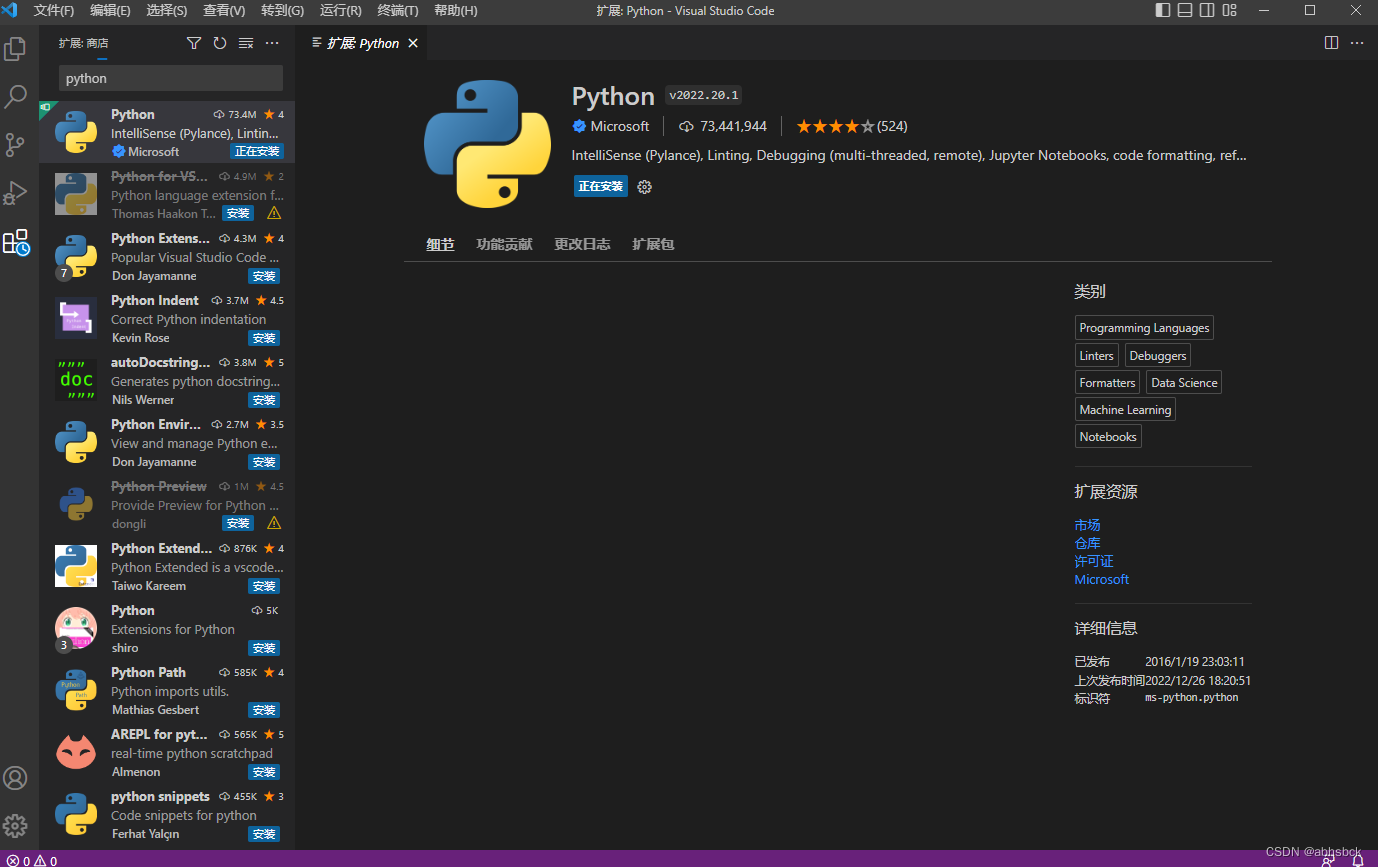Install the Python Extension Pack
Screen dimensions: 1378x867
(264, 276)
